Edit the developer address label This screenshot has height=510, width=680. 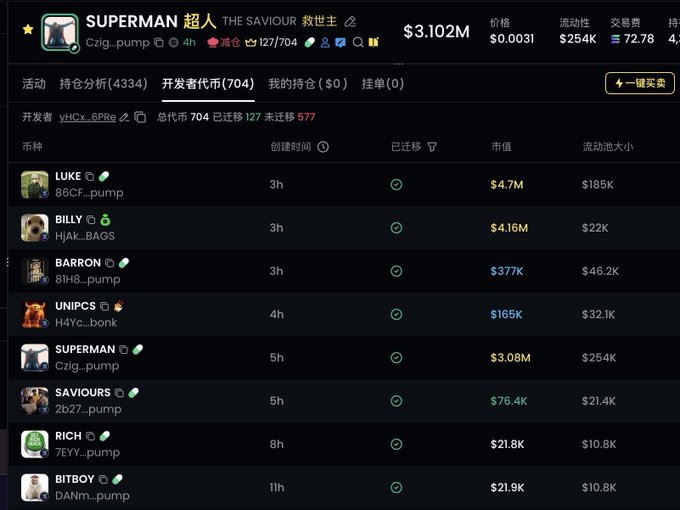point(124,117)
